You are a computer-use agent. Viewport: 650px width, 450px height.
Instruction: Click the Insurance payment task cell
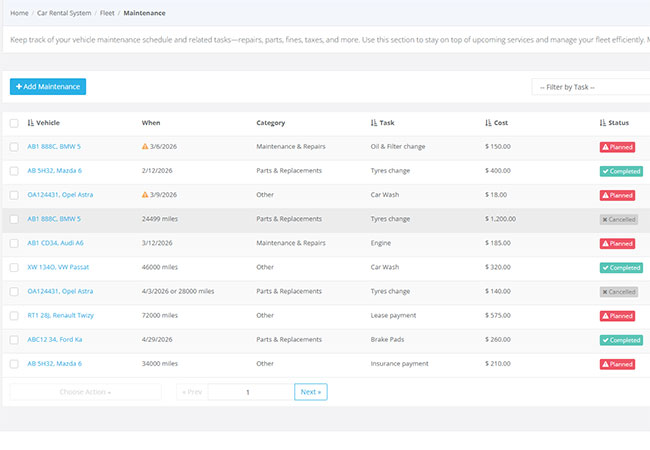(400, 363)
